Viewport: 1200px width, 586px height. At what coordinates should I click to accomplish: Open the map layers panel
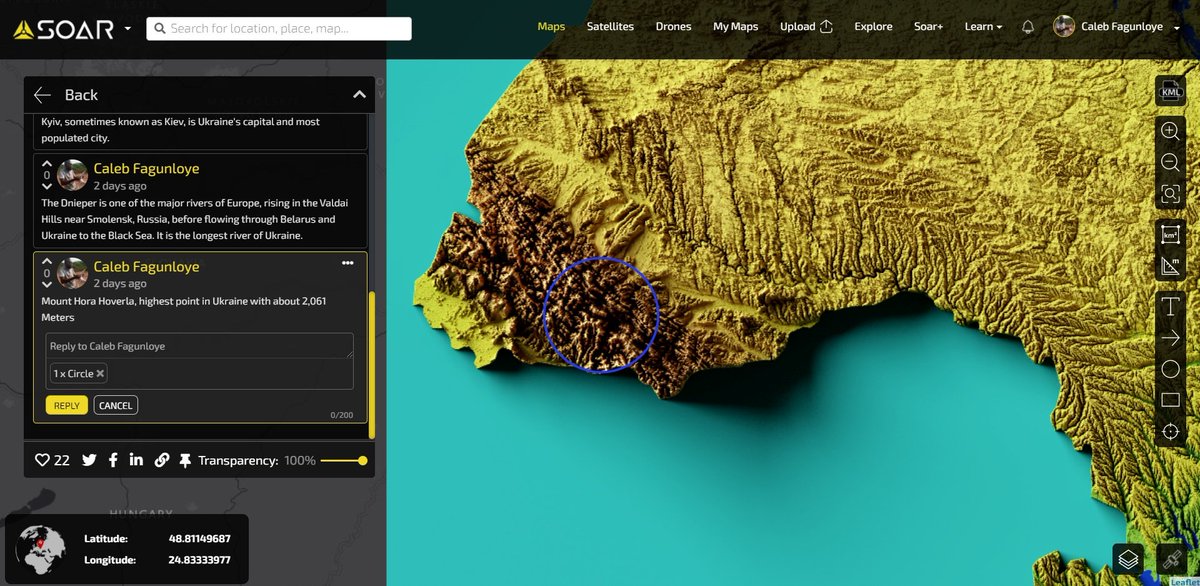pyautogui.click(x=1128, y=559)
